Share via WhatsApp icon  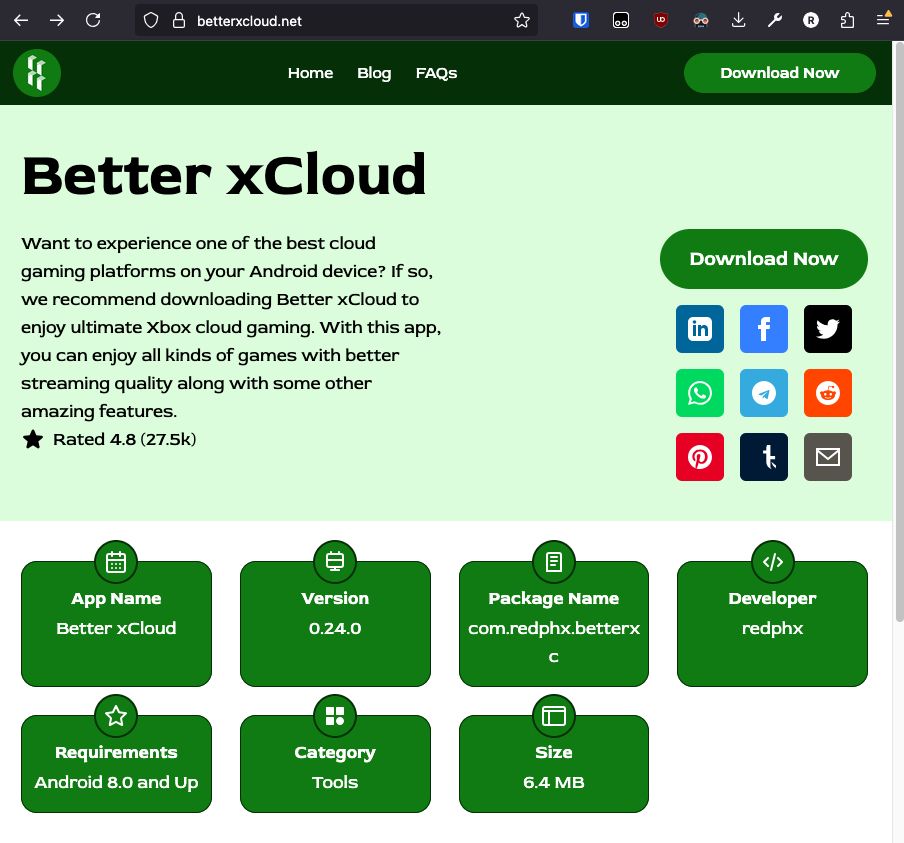[699, 393]
